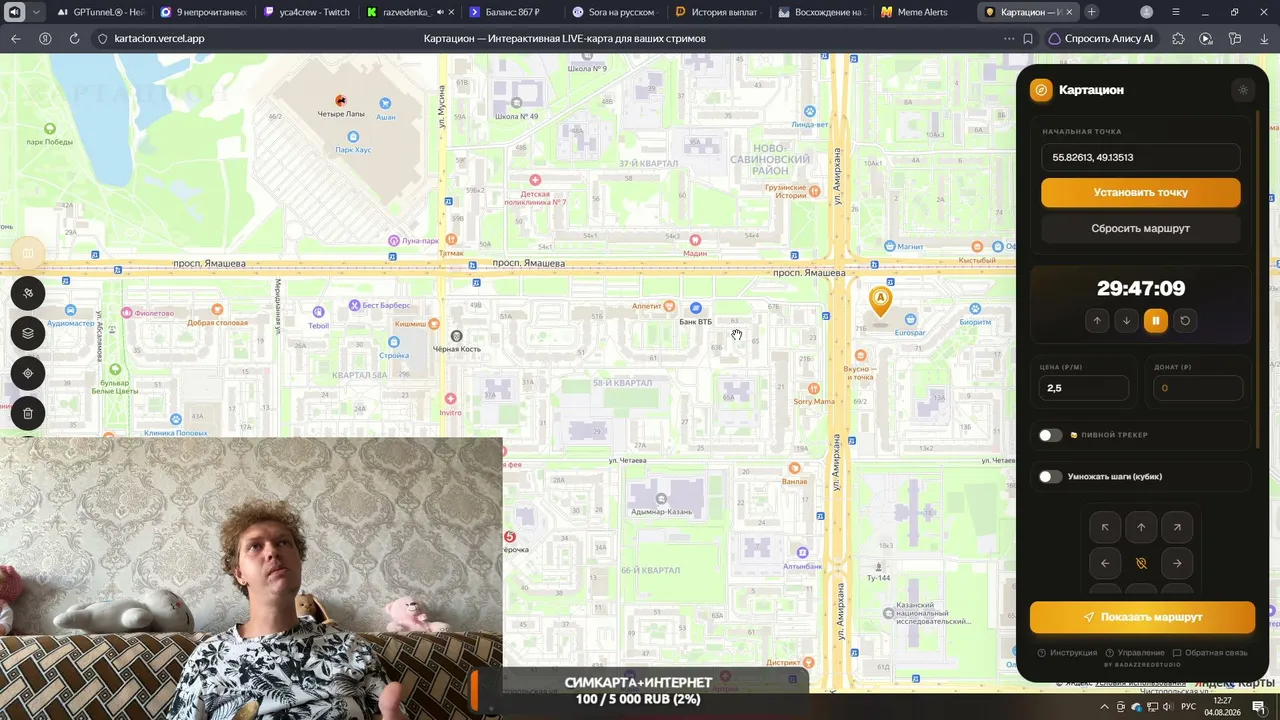Switch to the 9 непрочитанных tab
Screen dimensions: 1280x720
tap(203, 12)
